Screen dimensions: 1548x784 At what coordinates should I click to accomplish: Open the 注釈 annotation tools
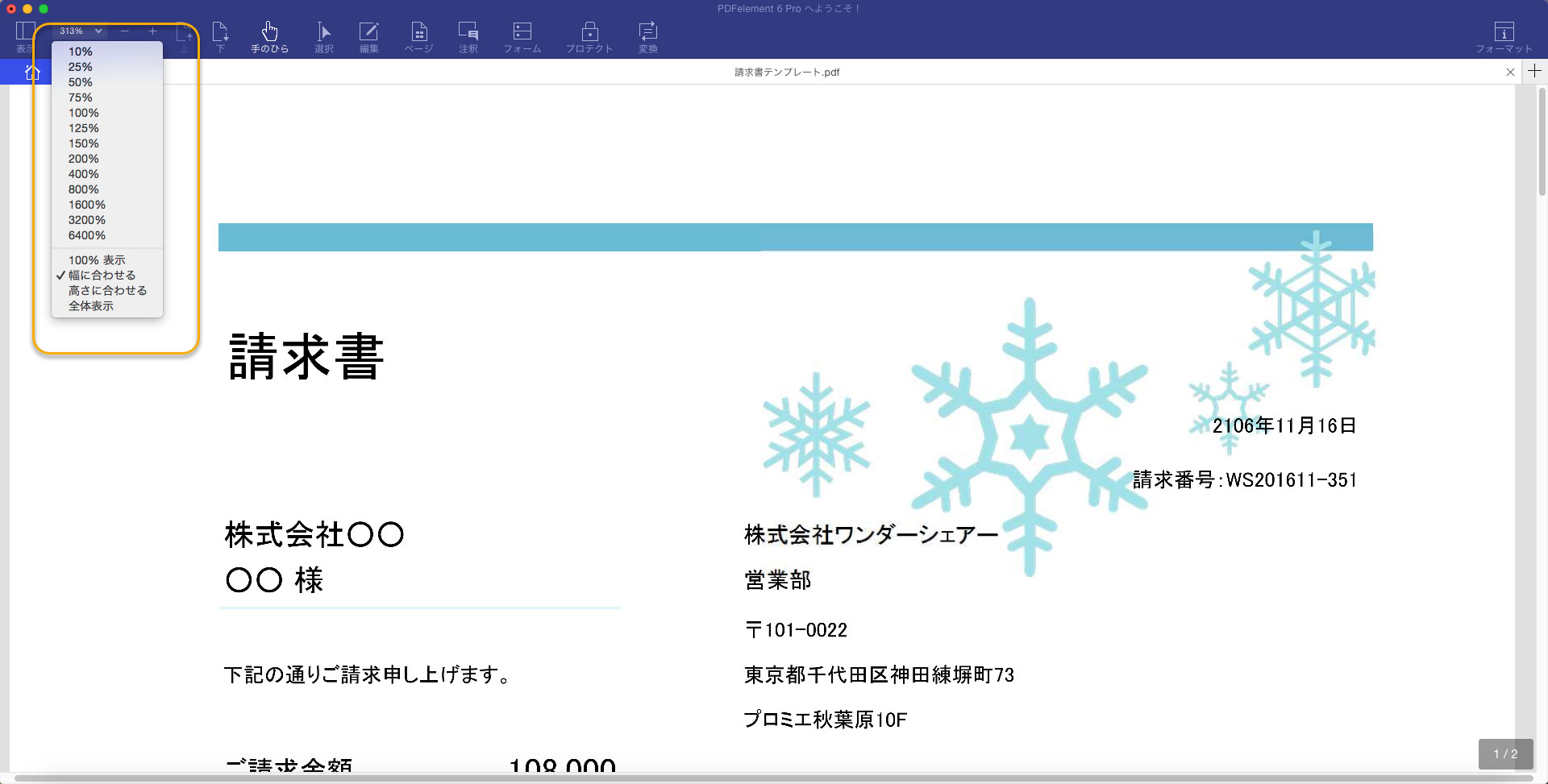point(468,37)
